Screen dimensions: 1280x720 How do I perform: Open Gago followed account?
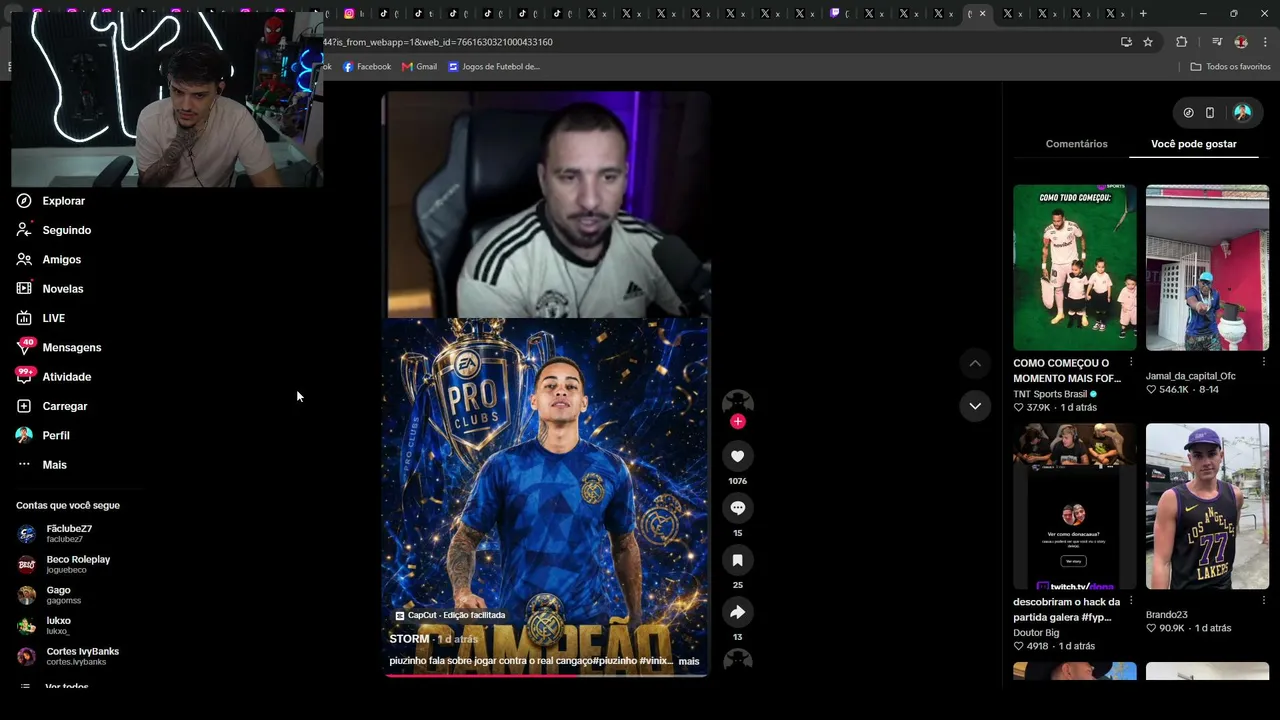click(x=49, y=595)
